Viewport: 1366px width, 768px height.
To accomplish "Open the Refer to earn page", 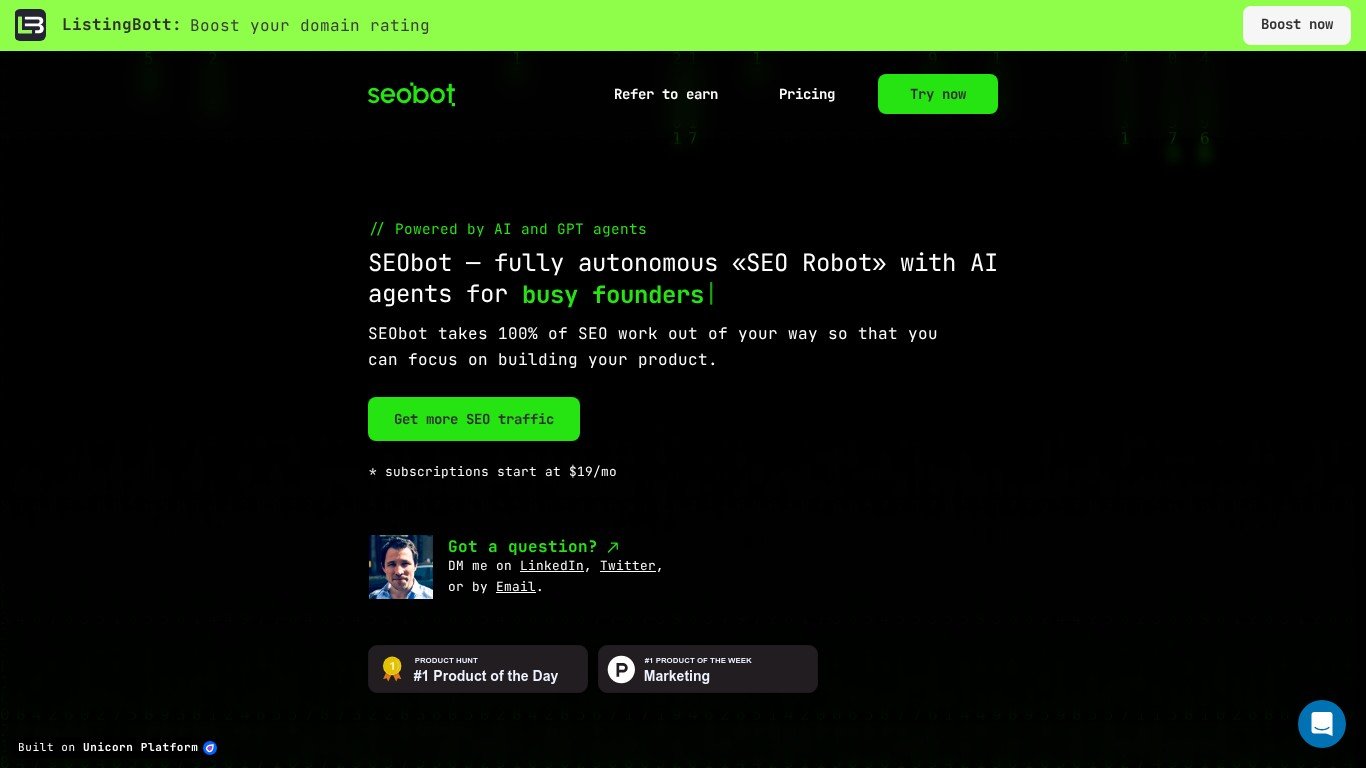I will 666,94.
